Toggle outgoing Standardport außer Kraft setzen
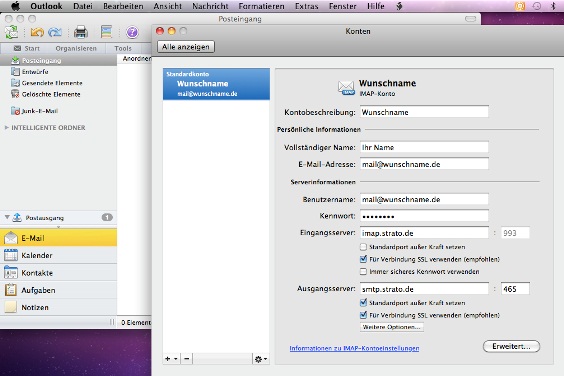 (363, 303)
